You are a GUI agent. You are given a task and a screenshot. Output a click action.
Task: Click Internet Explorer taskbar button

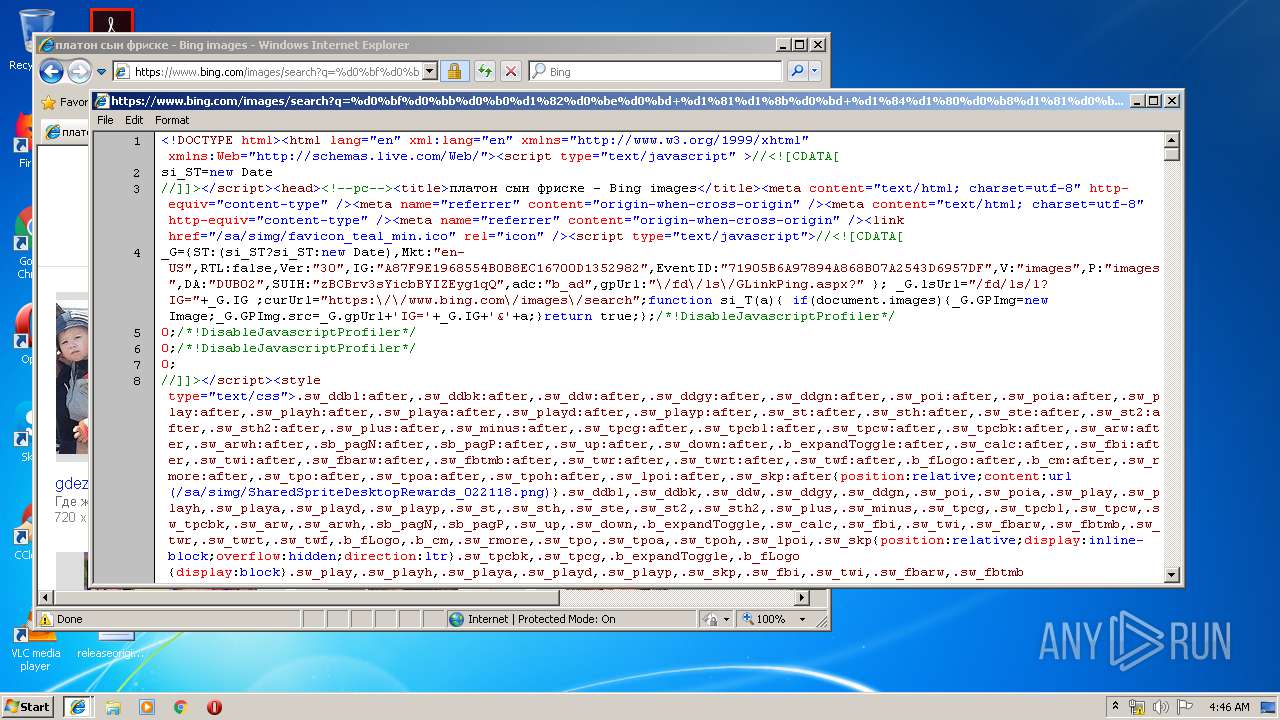(78, 706)
